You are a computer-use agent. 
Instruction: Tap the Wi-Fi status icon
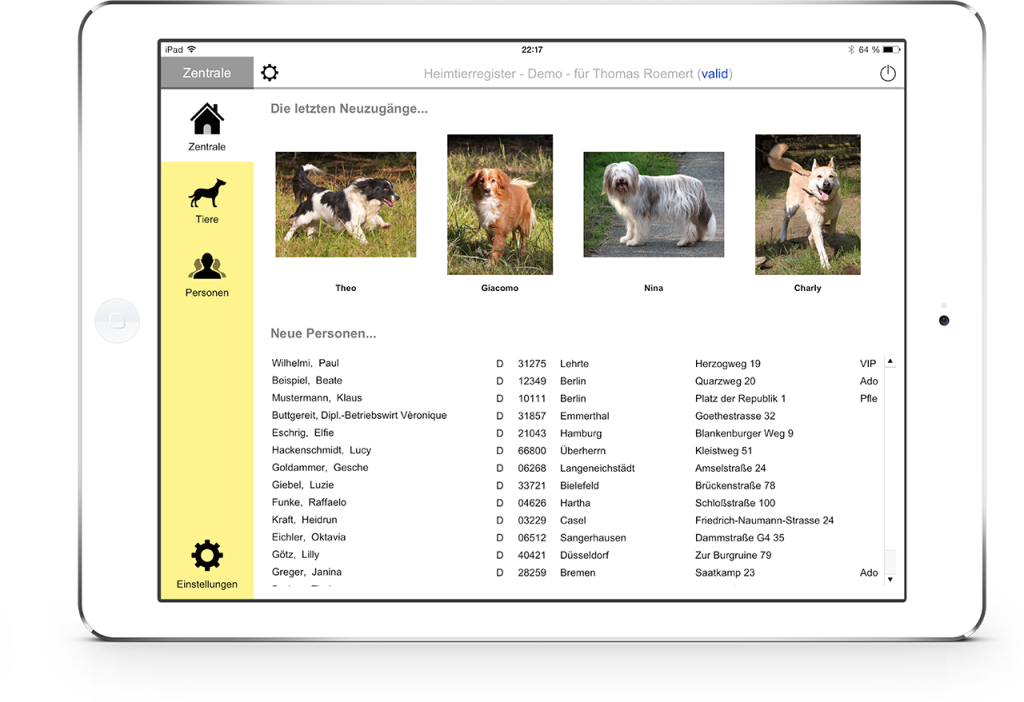pyautogui.click(x=191, y=50)
